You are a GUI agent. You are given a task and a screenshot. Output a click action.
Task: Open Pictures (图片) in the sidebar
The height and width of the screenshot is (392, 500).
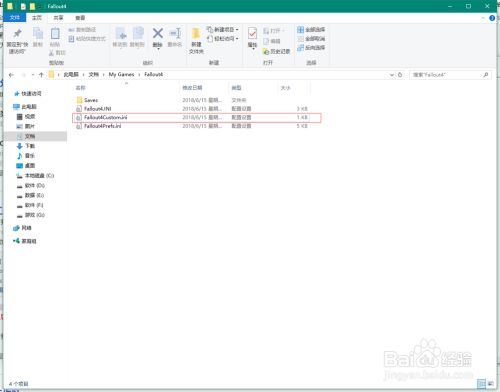click(x=26, y=126)
